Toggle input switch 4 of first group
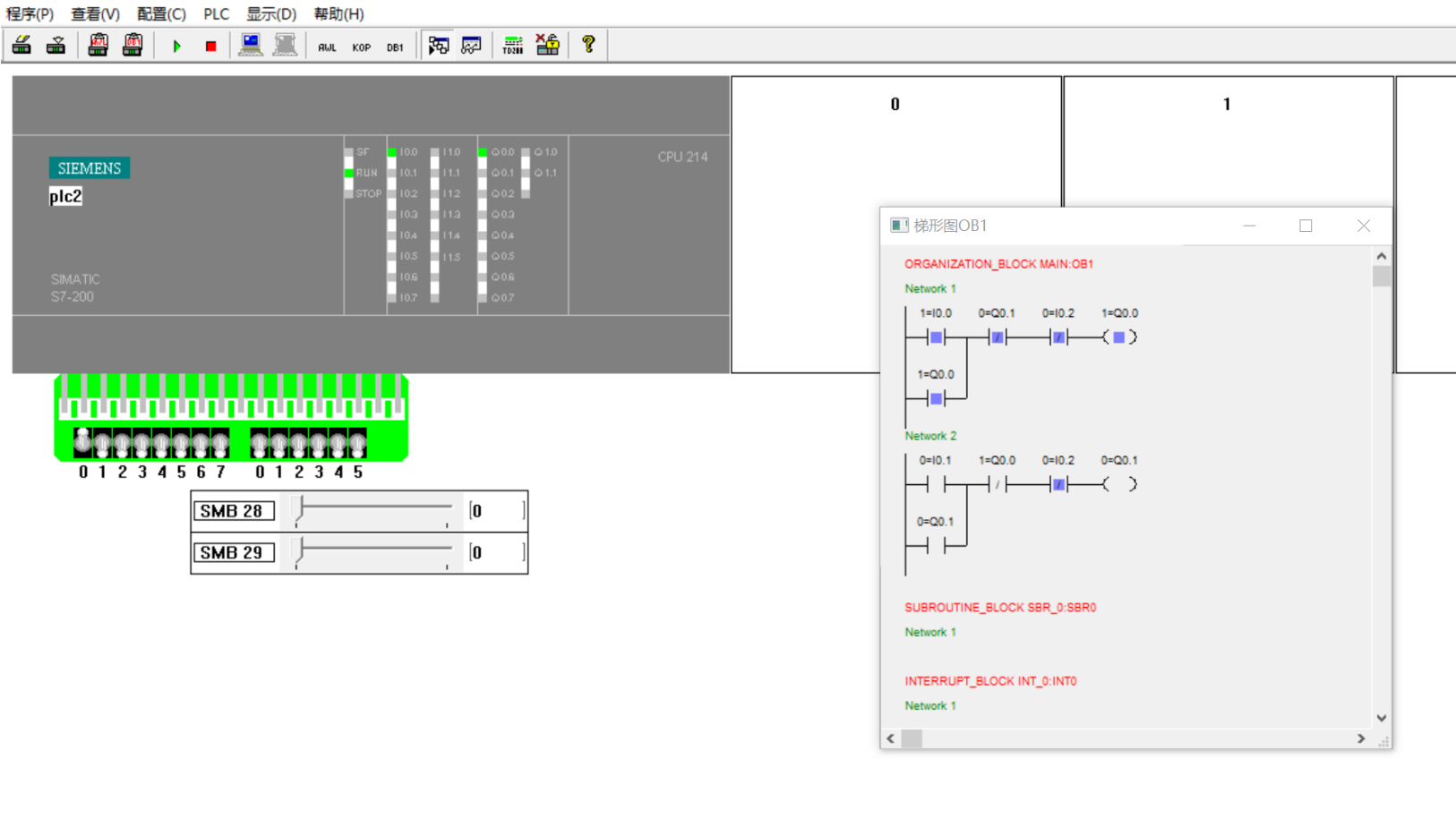The image size is (1456, 836). coord(161,442)
